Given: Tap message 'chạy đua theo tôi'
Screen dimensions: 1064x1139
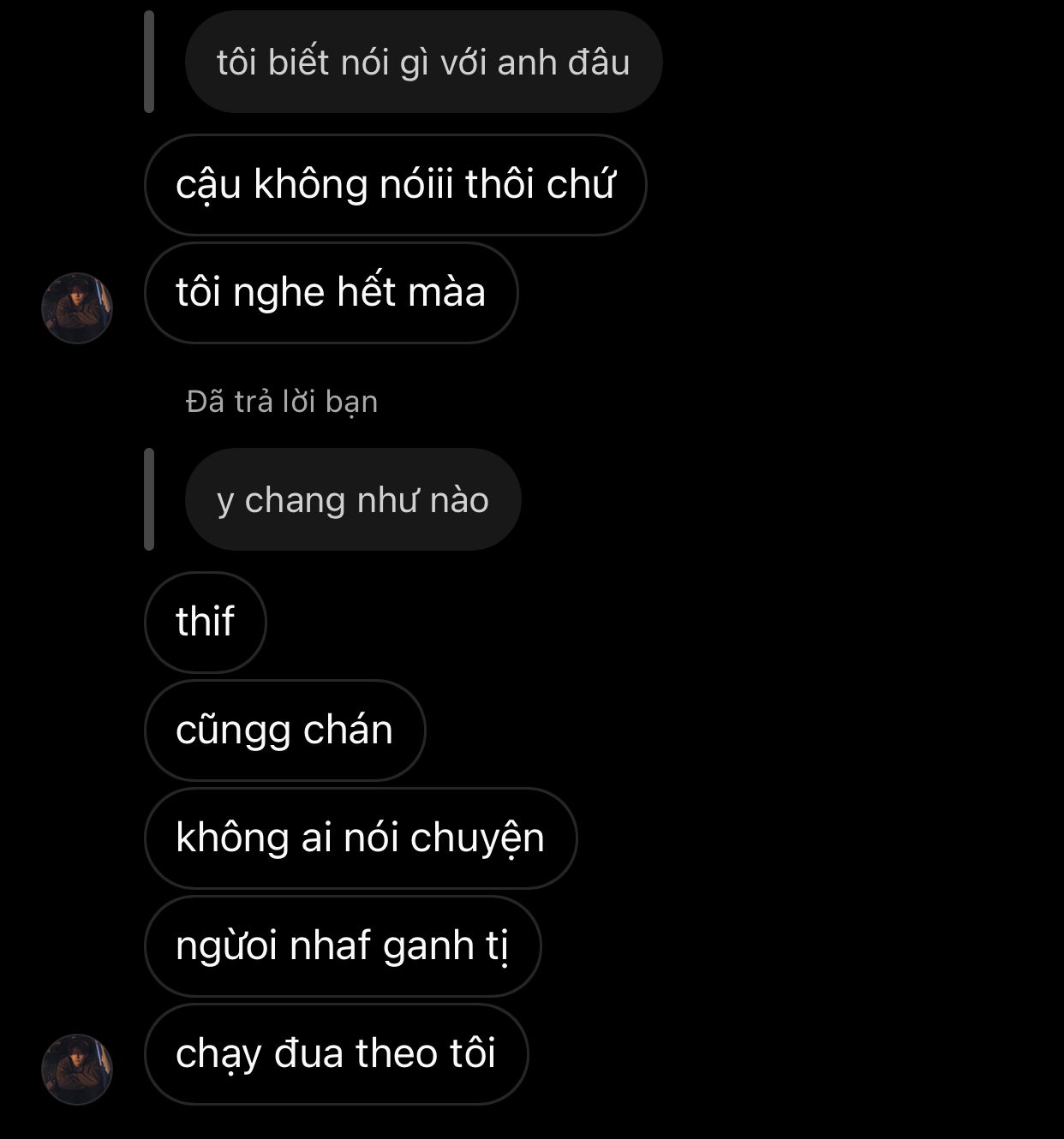Looking at the screenshot, I should click(336, 1053).
